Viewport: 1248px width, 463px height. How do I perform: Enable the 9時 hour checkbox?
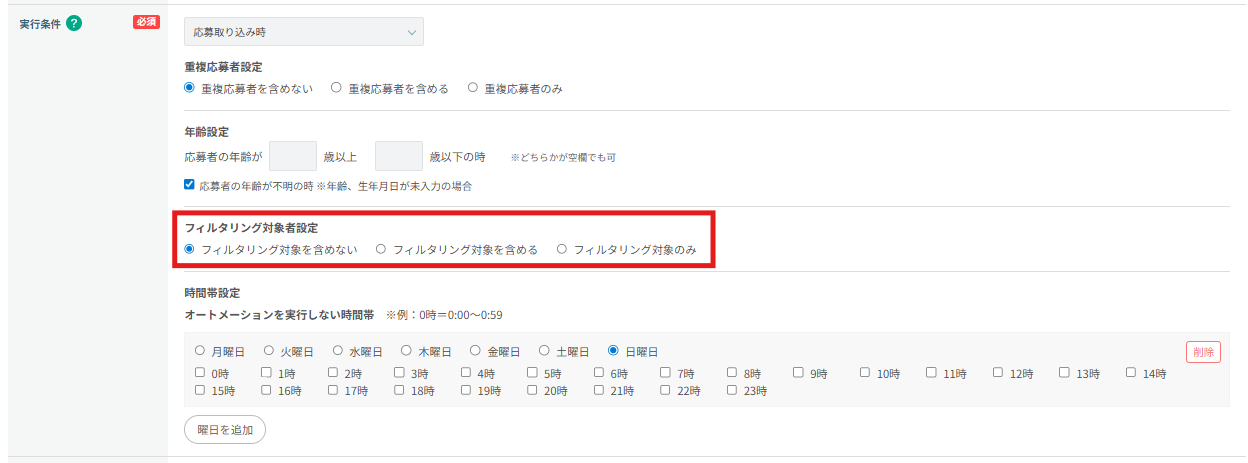pos(799,373)
